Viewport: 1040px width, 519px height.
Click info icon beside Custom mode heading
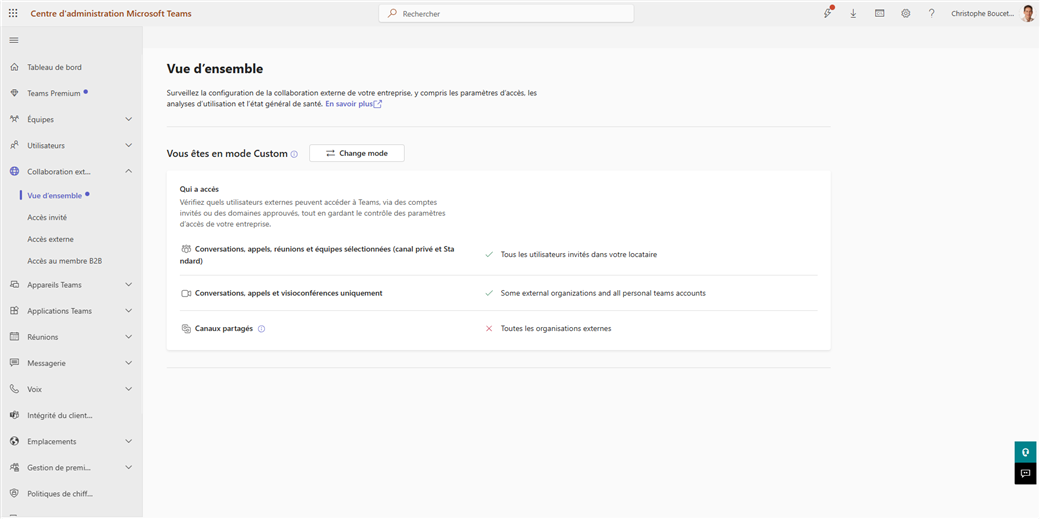click(294, 154)
